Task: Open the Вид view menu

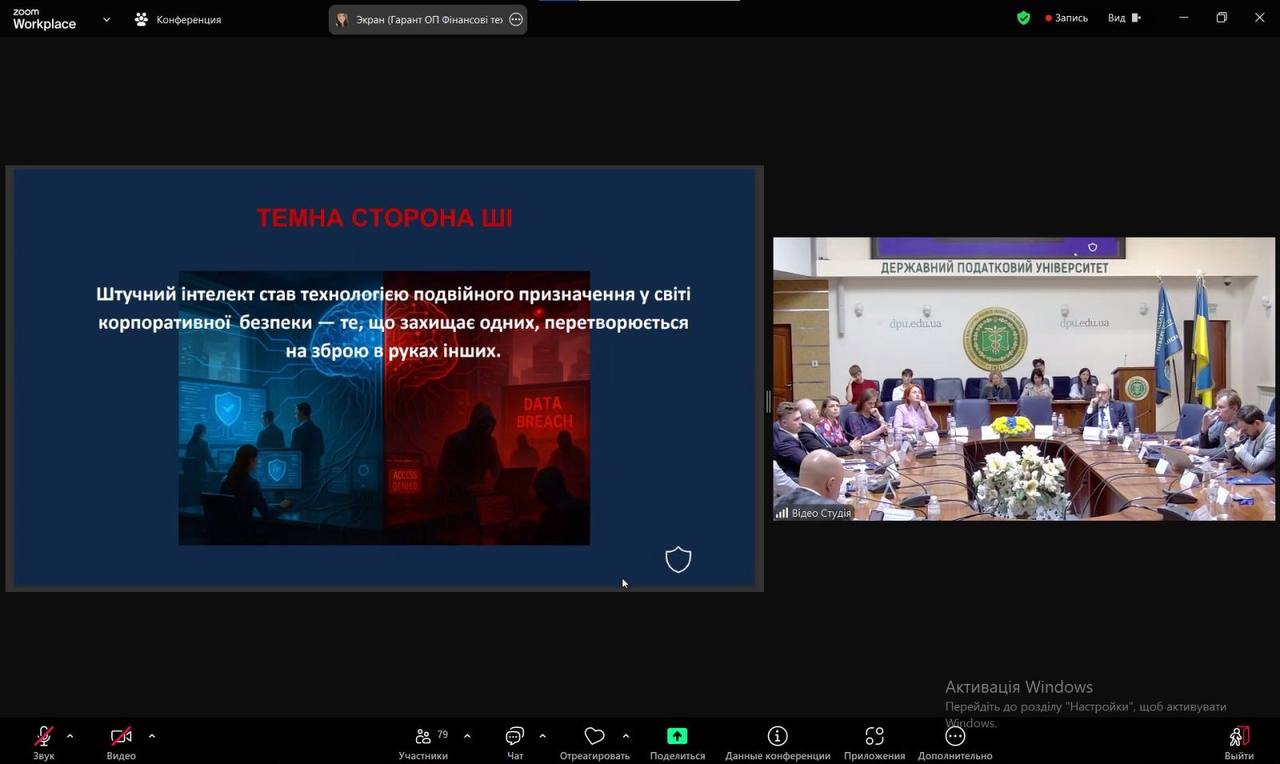Action: [x=1122, y=18]
